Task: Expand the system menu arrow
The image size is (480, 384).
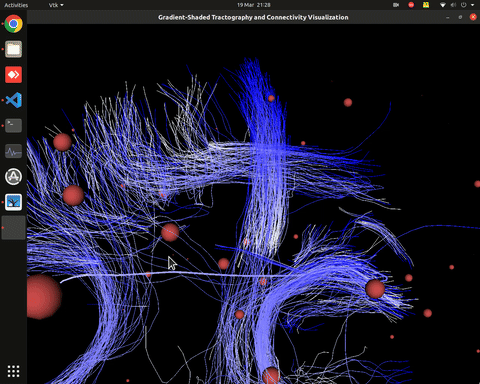Action: pos(473,5)
